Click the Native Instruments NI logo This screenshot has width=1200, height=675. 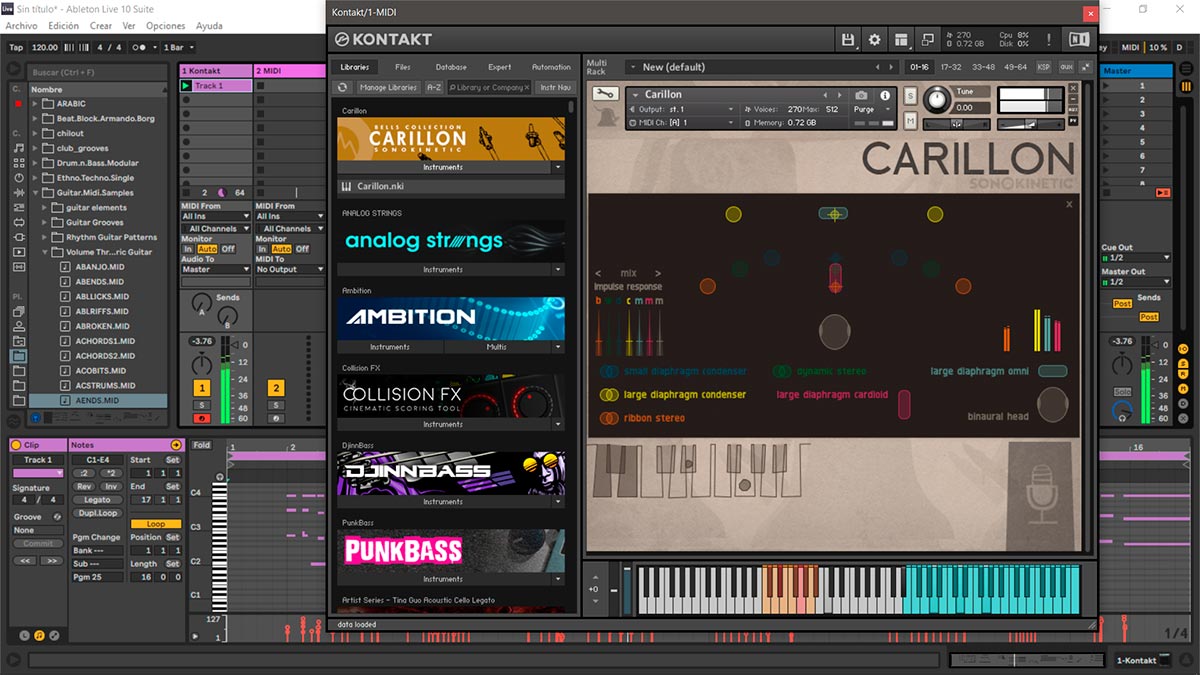coord(1079,39)
